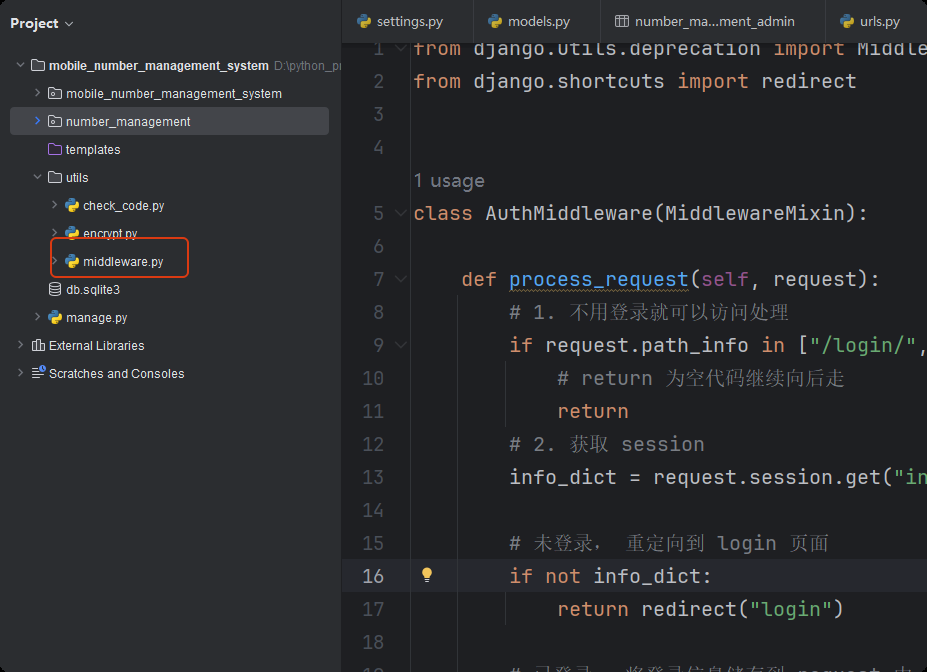Collapse the mobile_number_management_system root folder
Screen dimensions: 927x672
tap(21, 65)
